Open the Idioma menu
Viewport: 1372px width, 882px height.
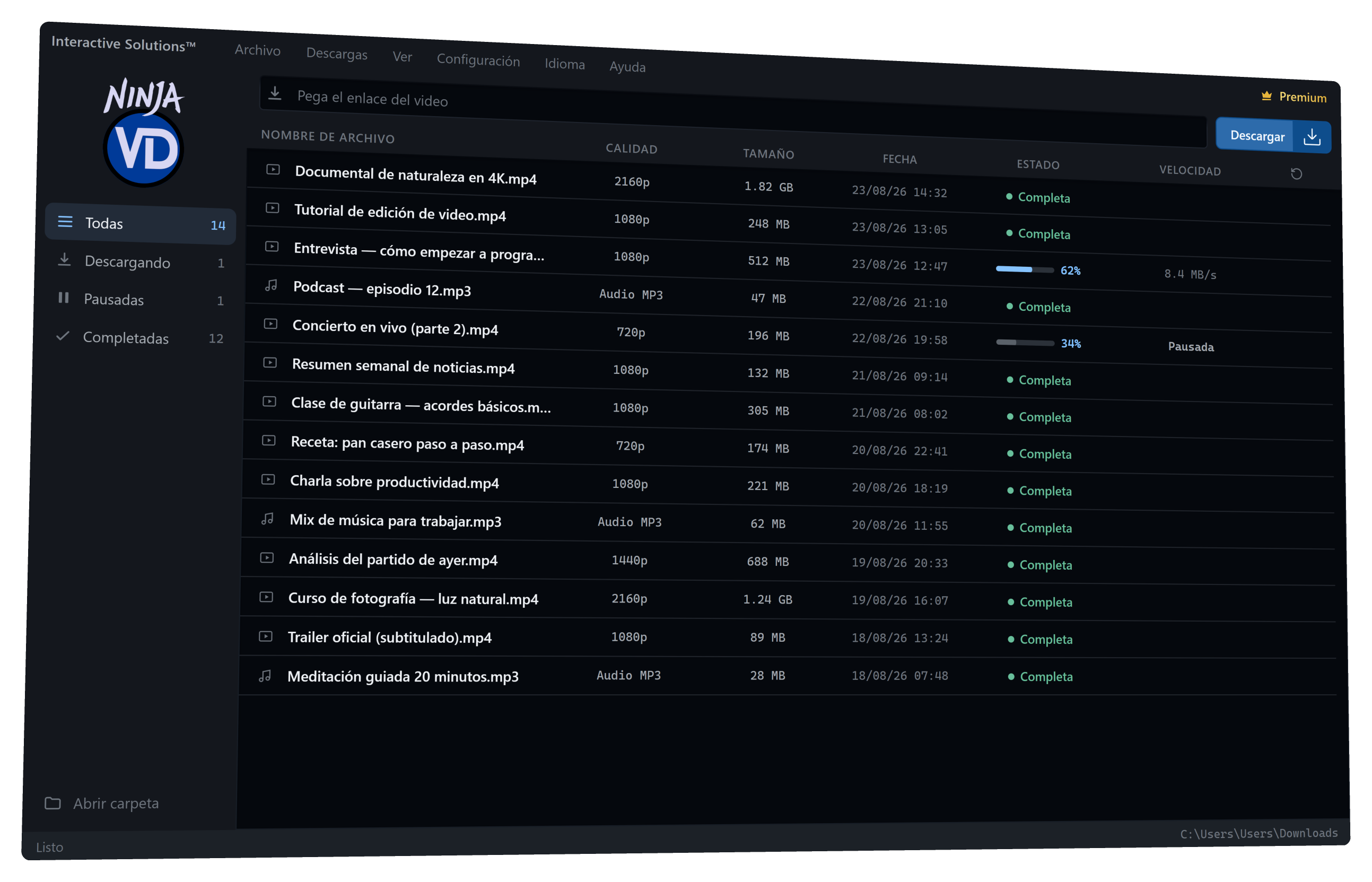565,64
